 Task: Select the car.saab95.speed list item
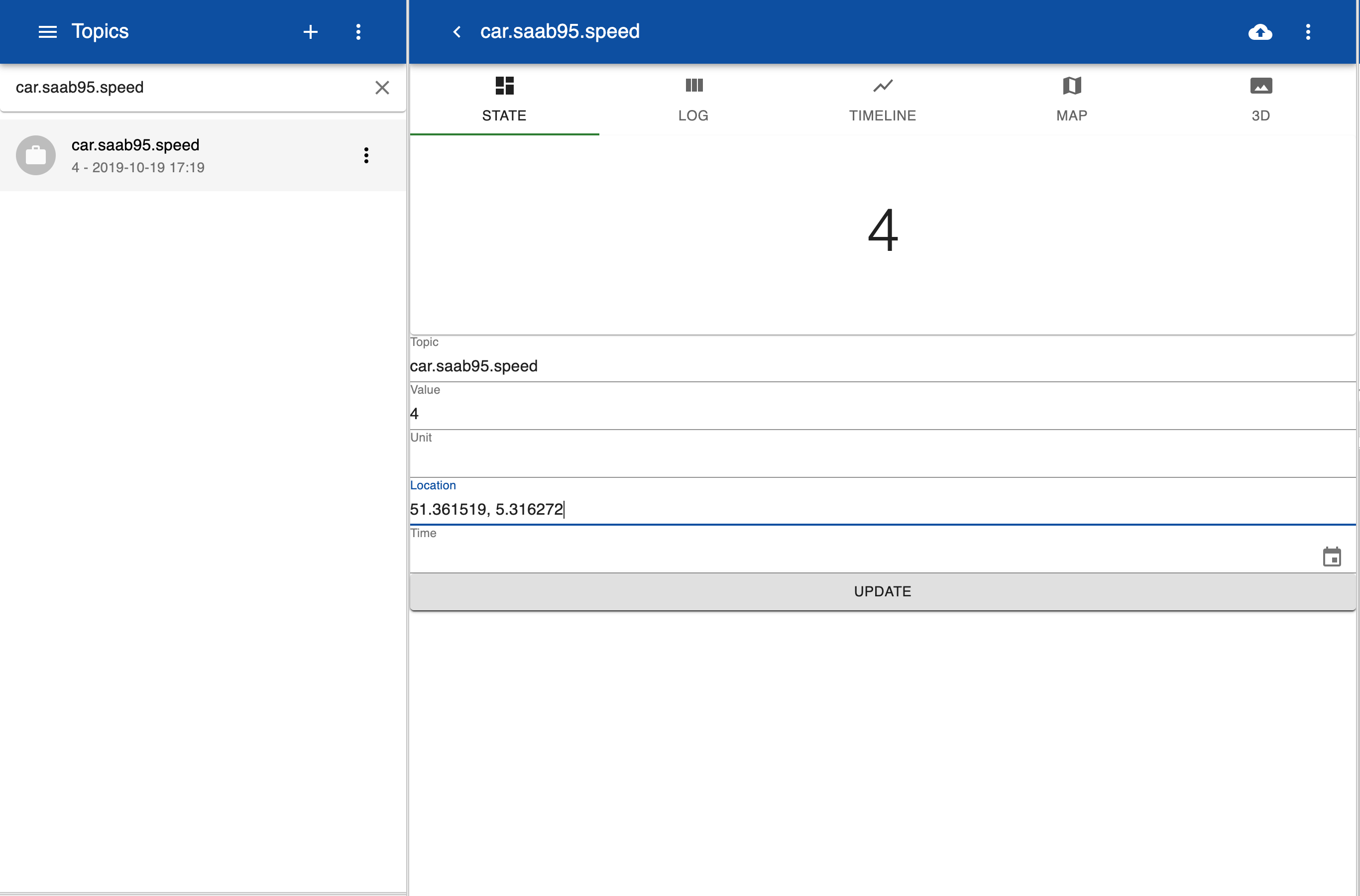point(203,155)
